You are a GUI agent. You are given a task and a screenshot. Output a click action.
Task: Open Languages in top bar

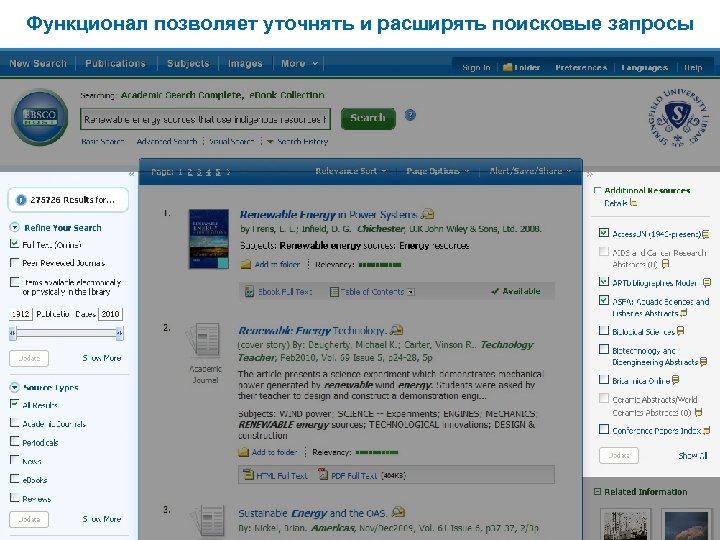click(x=644, y=68)
